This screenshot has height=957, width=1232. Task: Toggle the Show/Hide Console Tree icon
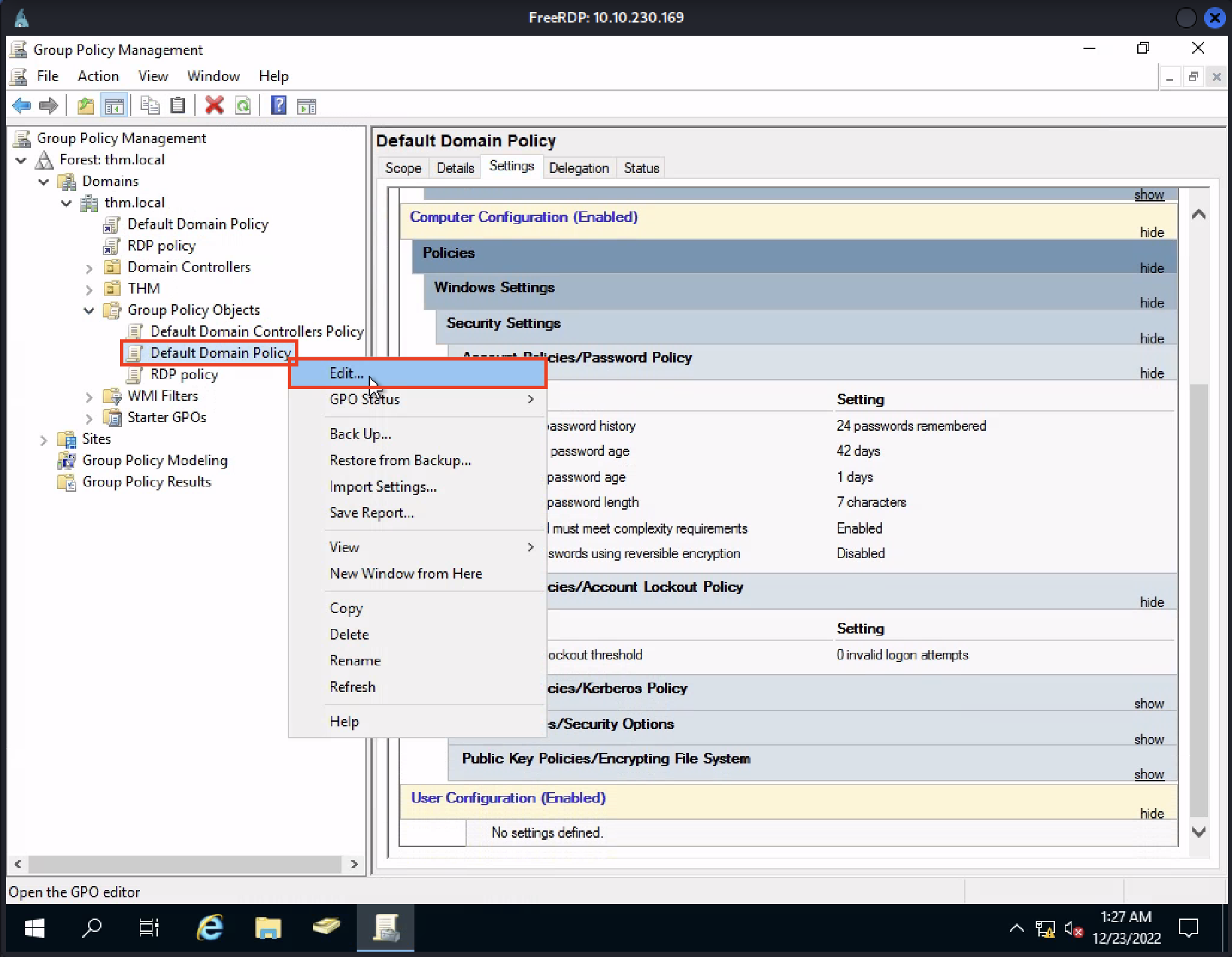(114, 105)
